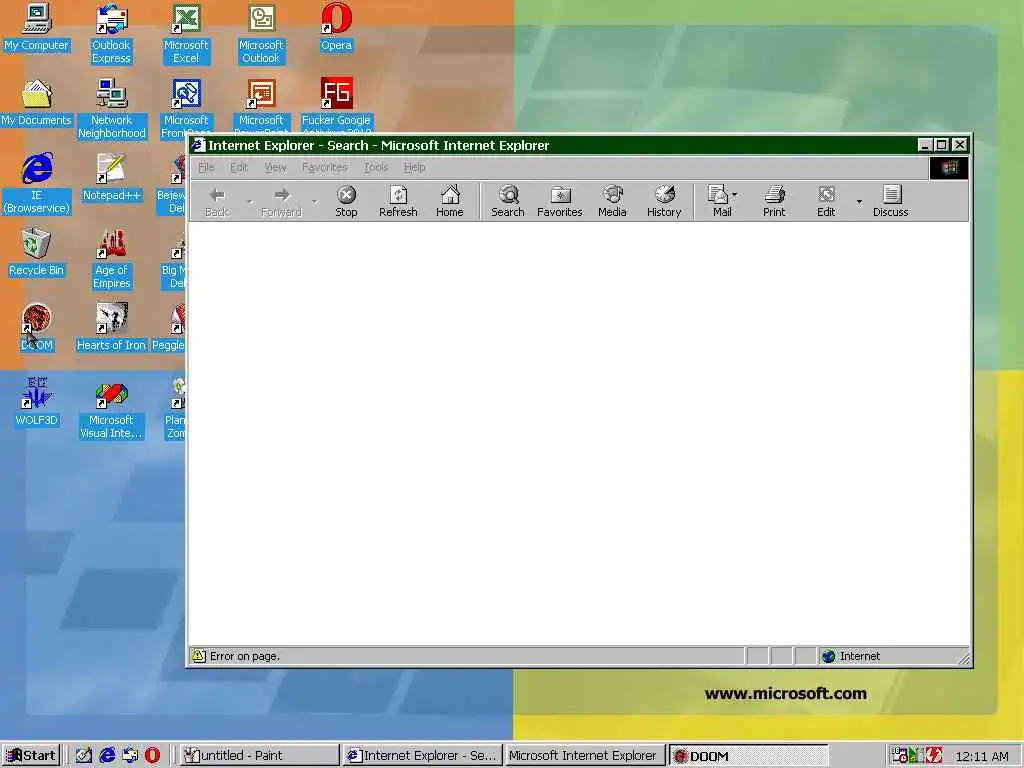
Task: Open Back history dropdown arrow
Action: pos(249,201)
